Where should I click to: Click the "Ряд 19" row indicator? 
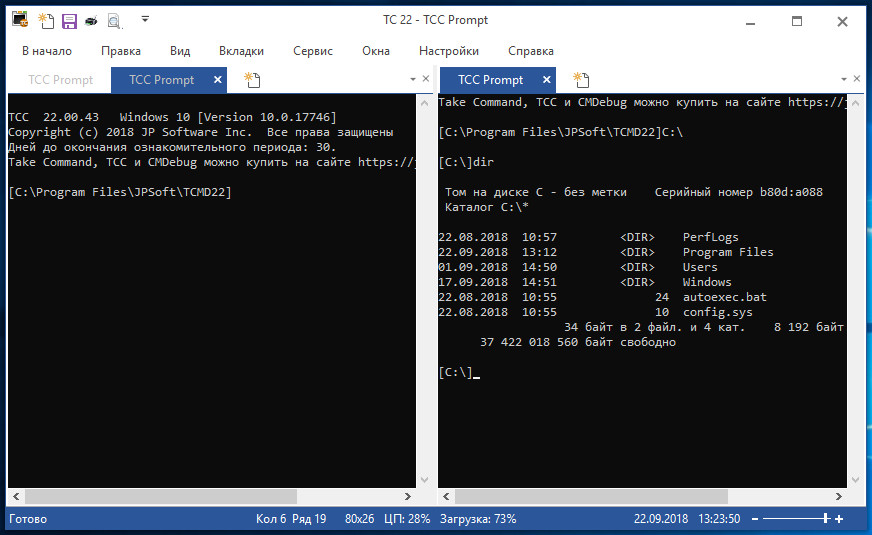(x=309, y=519)
